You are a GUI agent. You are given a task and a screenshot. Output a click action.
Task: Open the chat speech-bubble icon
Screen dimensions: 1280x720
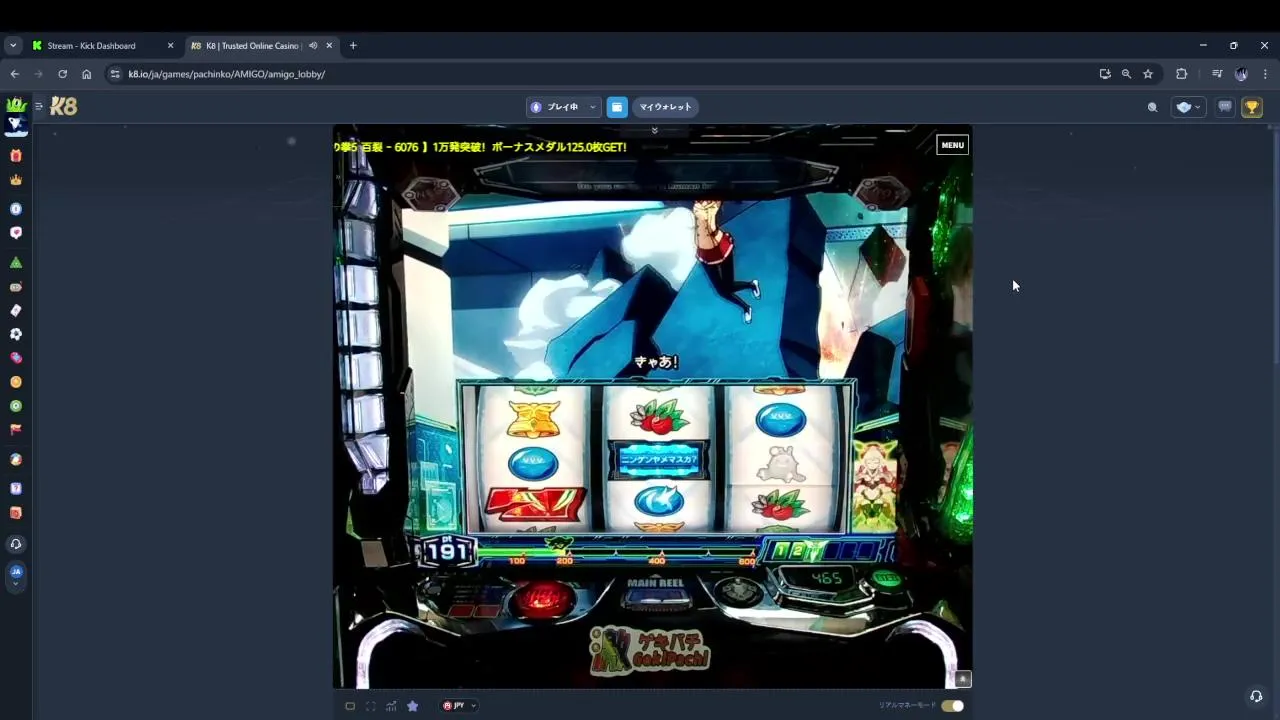coord(1225,107)
